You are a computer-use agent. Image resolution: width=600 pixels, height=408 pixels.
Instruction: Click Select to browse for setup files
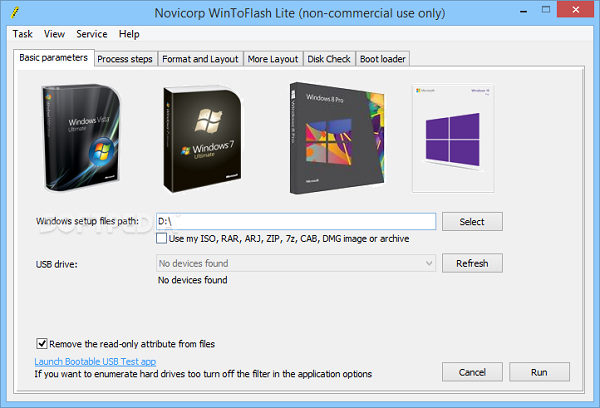pos(472,222)
